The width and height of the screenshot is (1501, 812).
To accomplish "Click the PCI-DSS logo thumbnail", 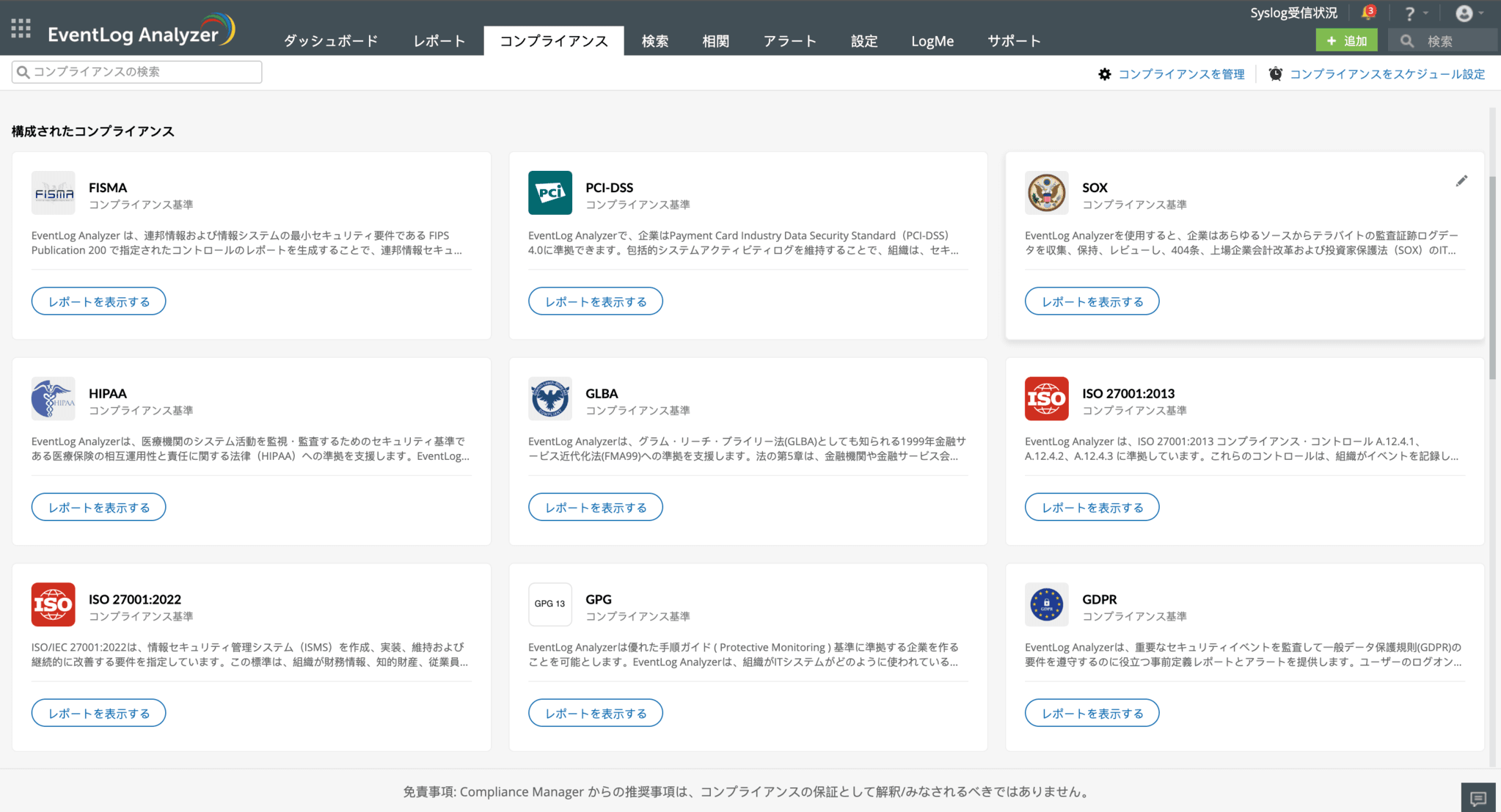I will point(549,193).
